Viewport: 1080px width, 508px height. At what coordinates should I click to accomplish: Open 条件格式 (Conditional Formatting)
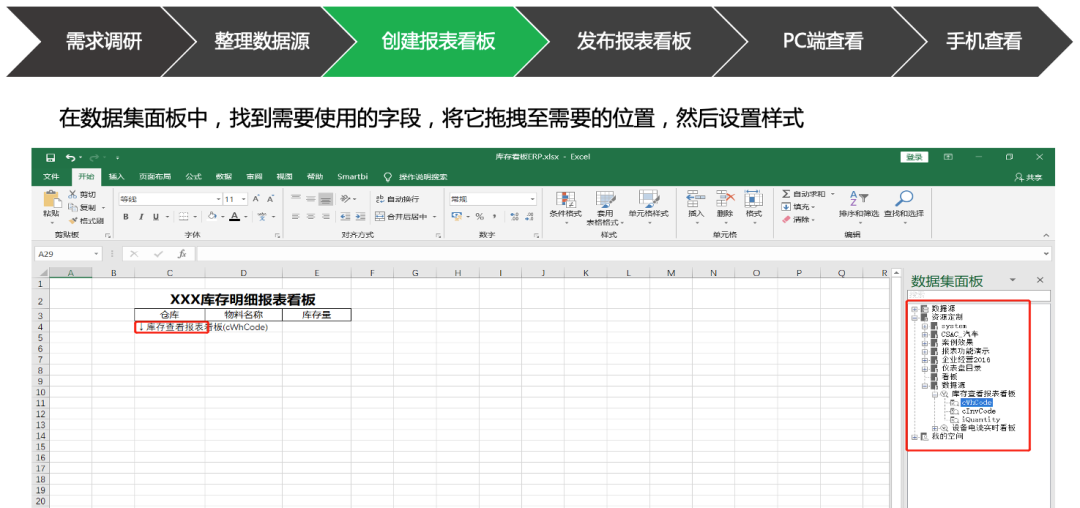pyautogui.click(x=565, y=207)
